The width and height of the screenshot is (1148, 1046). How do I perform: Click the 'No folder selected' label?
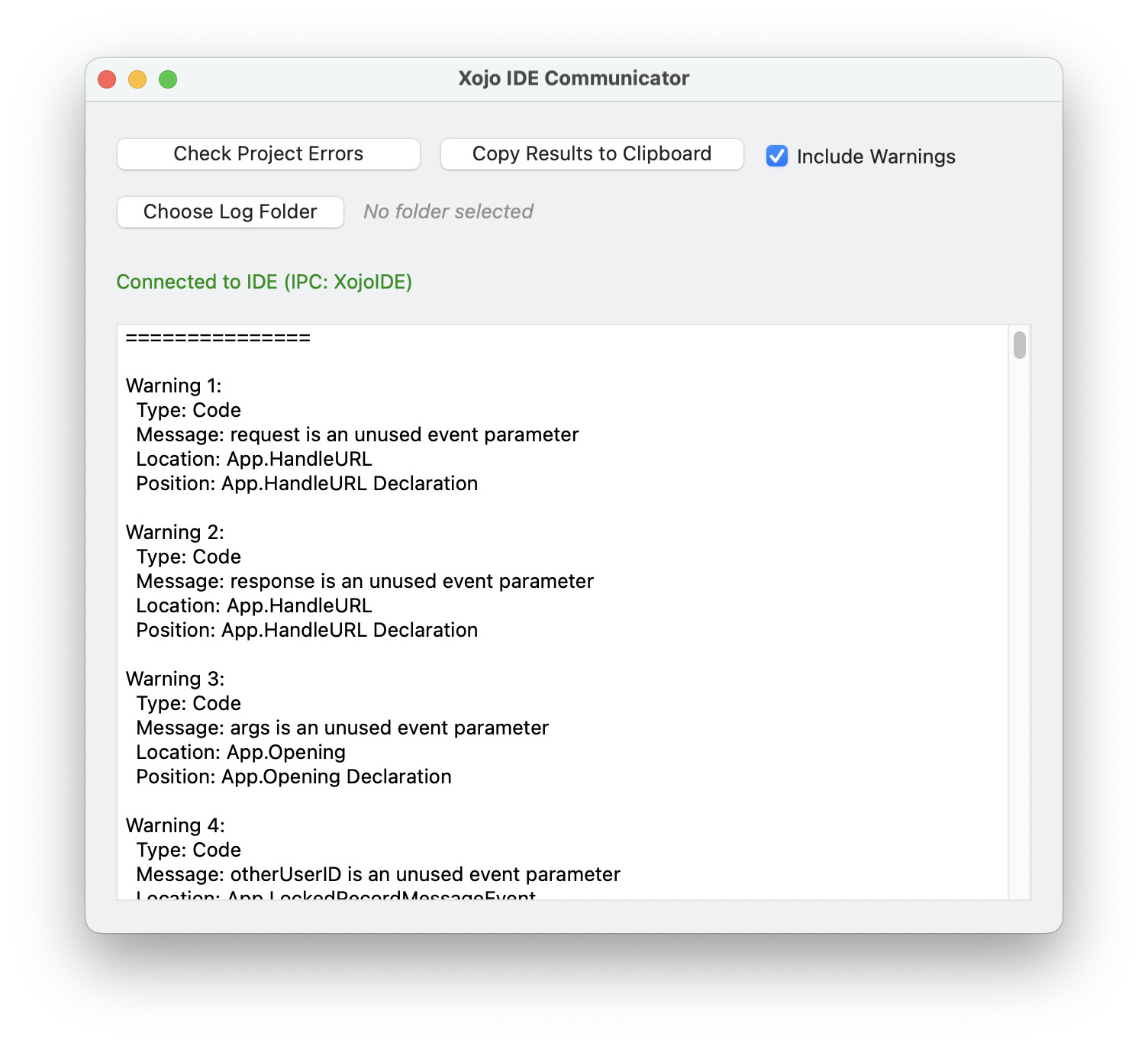(x=448, y=212)
